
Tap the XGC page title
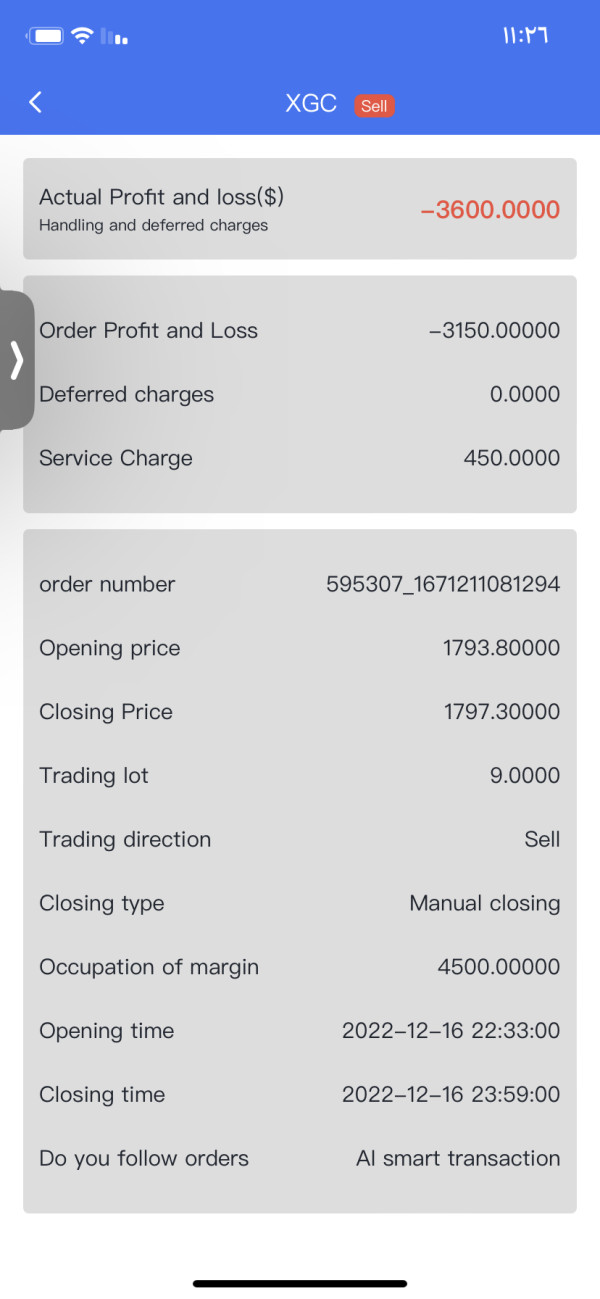tap(311, 104)
